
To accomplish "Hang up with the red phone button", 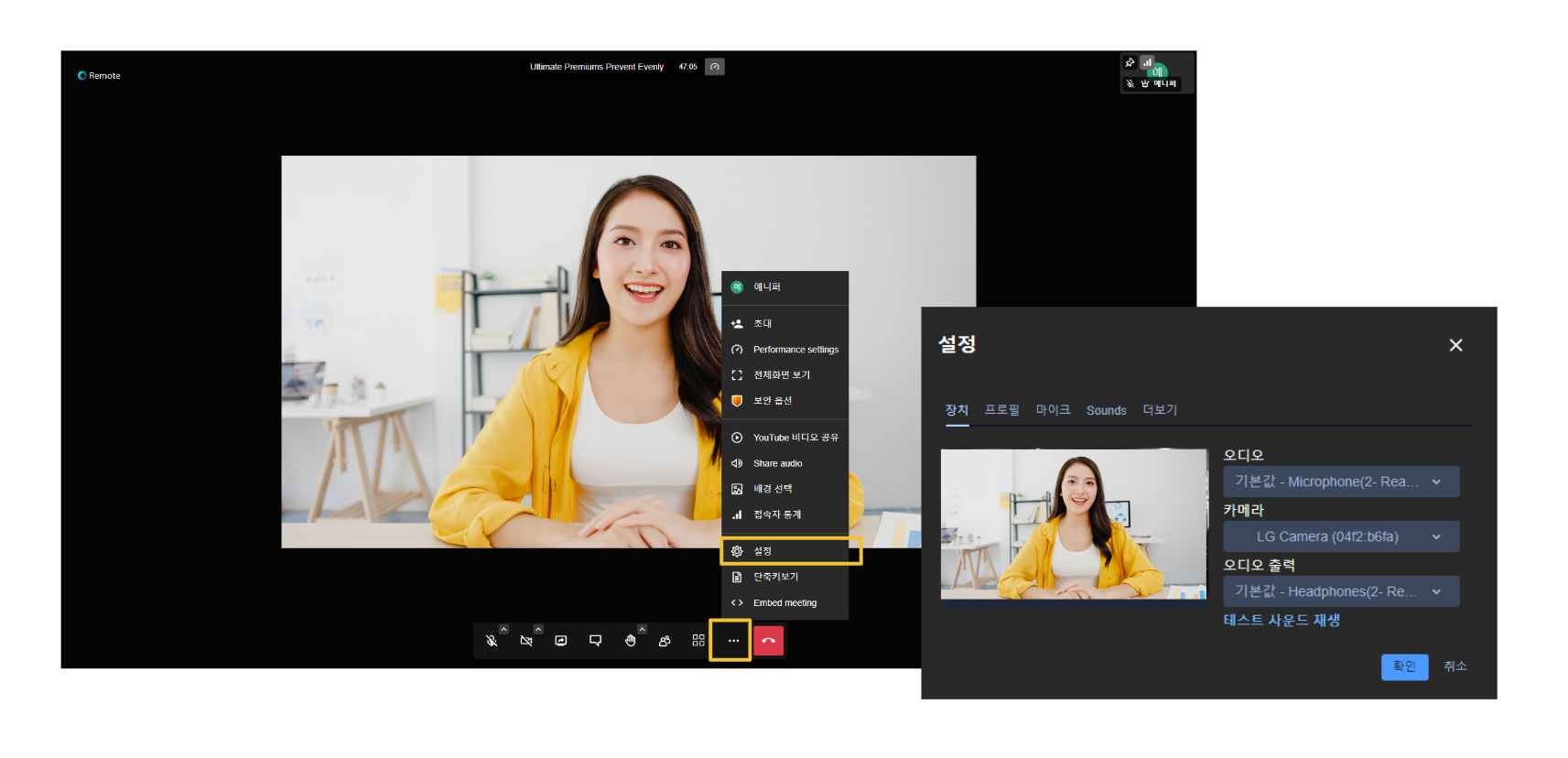I will coord(769,641).
